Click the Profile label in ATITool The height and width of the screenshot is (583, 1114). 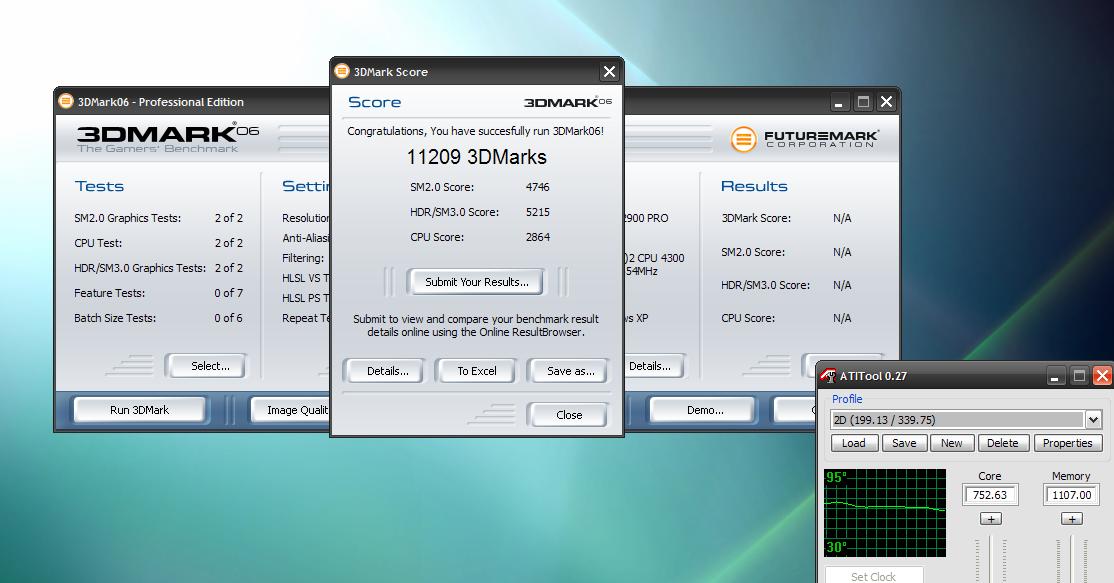847,399
